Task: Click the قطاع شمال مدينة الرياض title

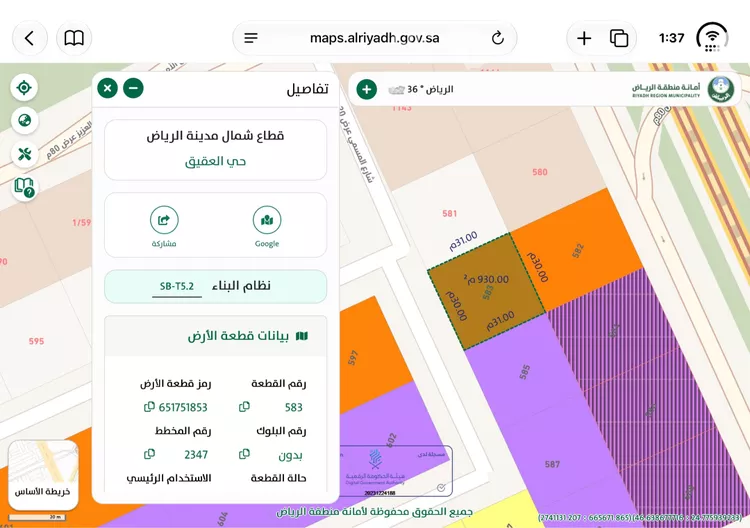Action: 215,136
